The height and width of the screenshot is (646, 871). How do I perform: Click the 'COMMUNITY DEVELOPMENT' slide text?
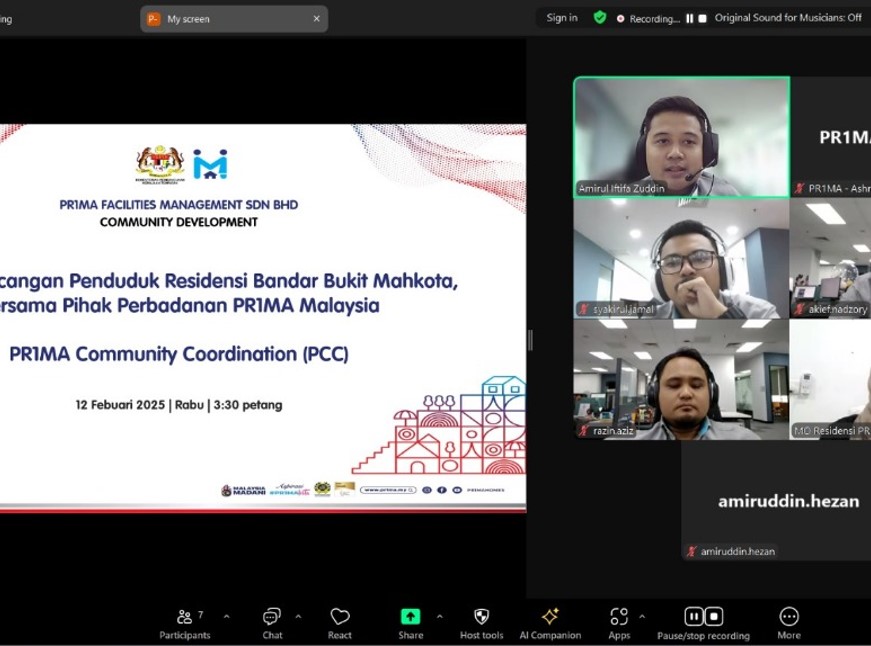pyautogui.click(x=179, y=222)
